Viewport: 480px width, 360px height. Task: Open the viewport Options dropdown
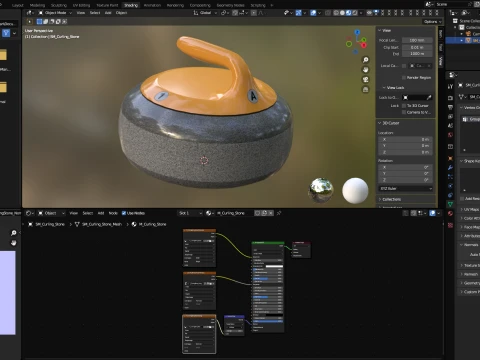[432, 22]
